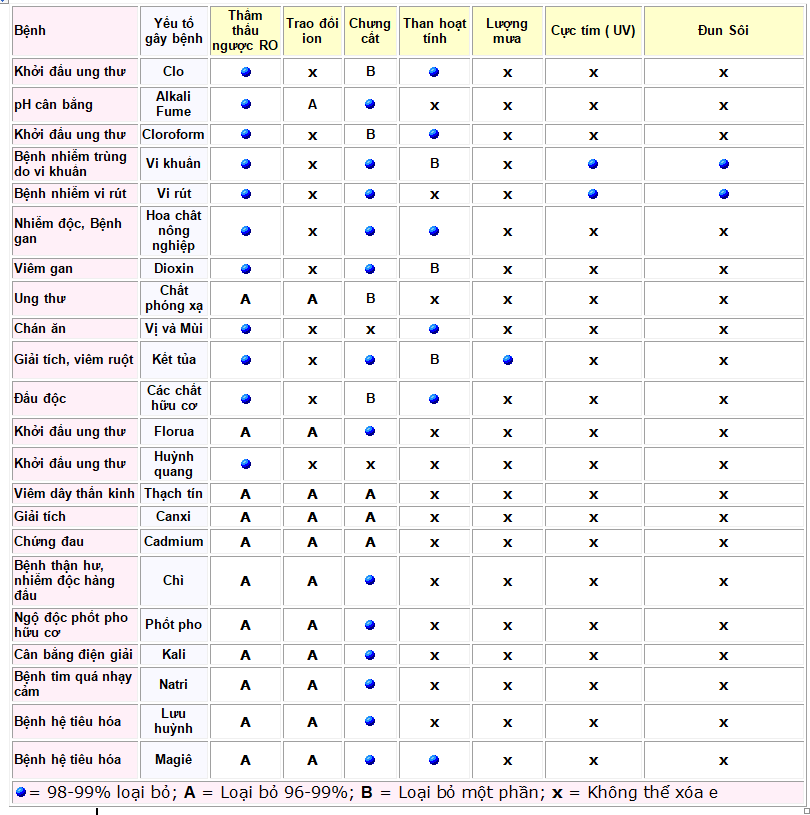Click the "Huỳnh quang" factor cell
Screen dimensions: 810x815
point(174,464)
